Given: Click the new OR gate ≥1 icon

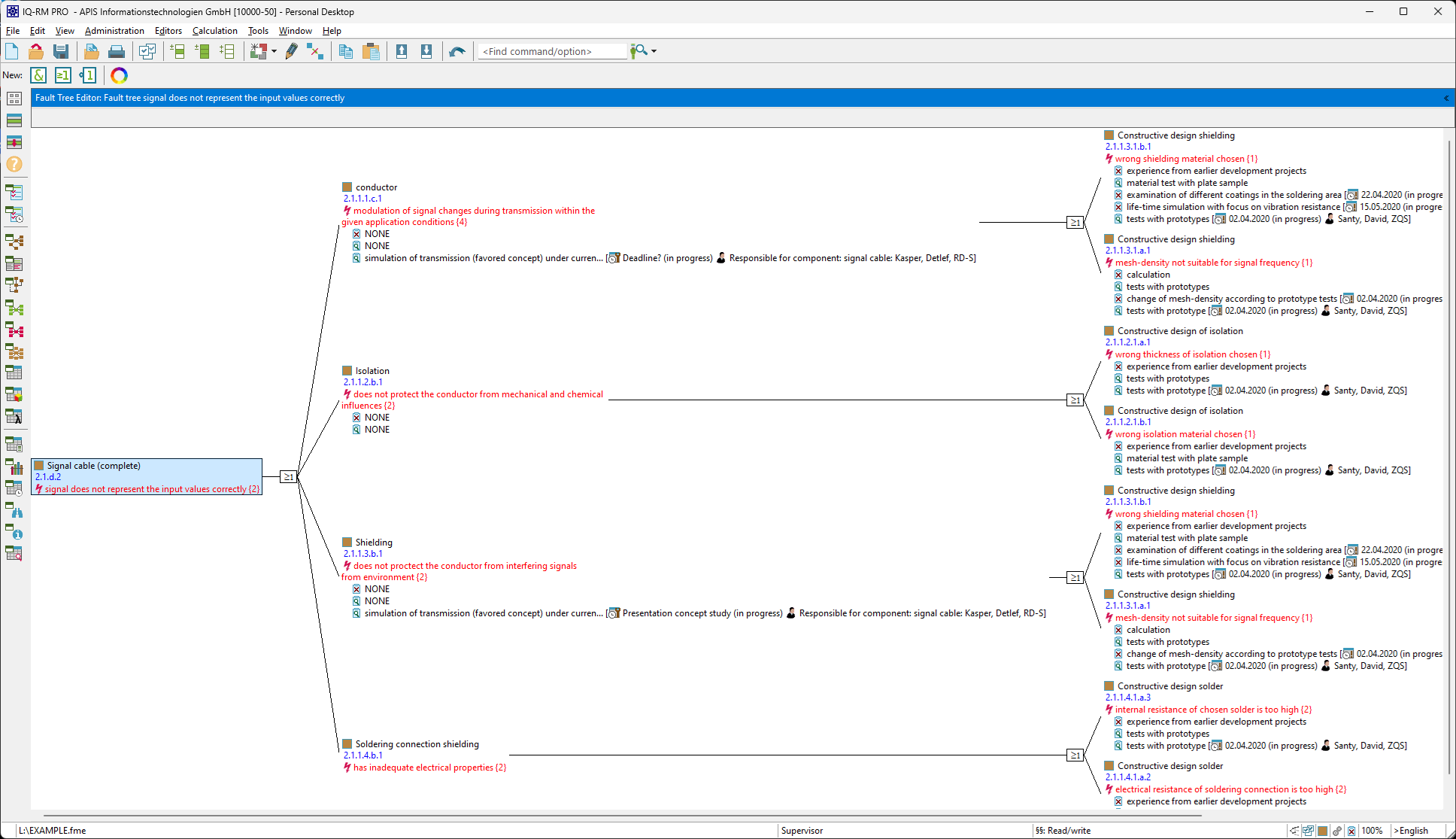Looking at the screenshot, I should [x=63, y=75].
